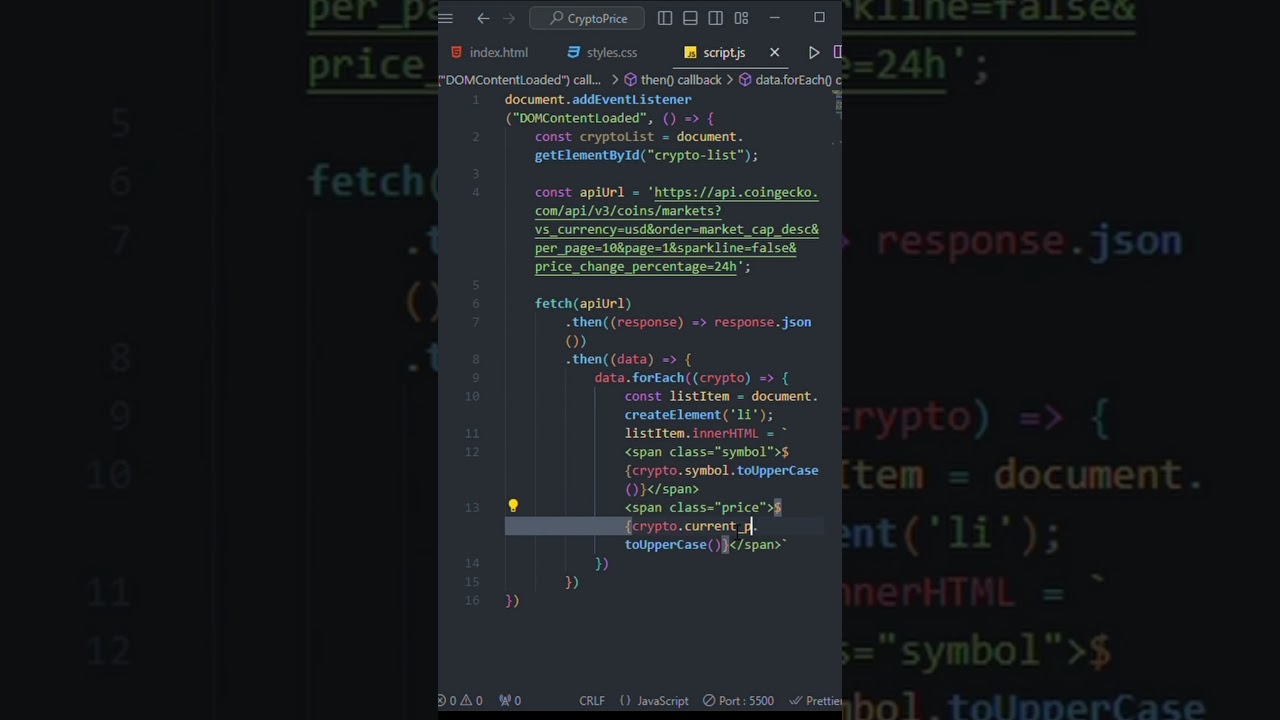Toggle the secondary side bar layout icon
Screen dimensions: 1280x720
(x=715, y=18)
